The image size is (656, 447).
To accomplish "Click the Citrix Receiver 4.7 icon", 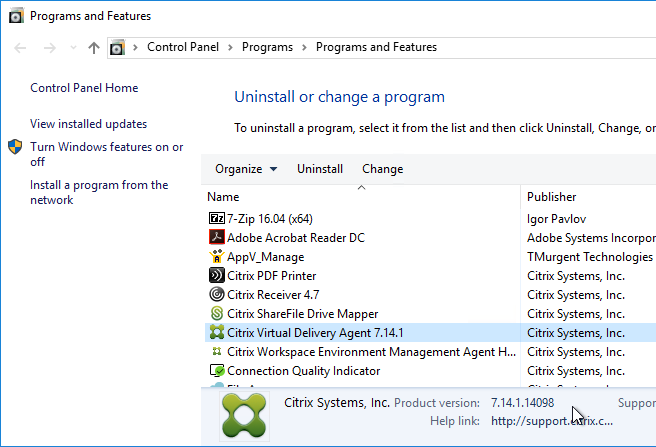I will click(x=217, y=294).
